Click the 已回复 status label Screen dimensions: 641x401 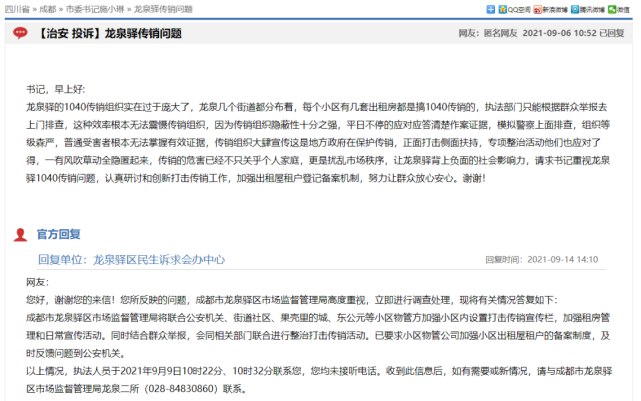point(612,33)
